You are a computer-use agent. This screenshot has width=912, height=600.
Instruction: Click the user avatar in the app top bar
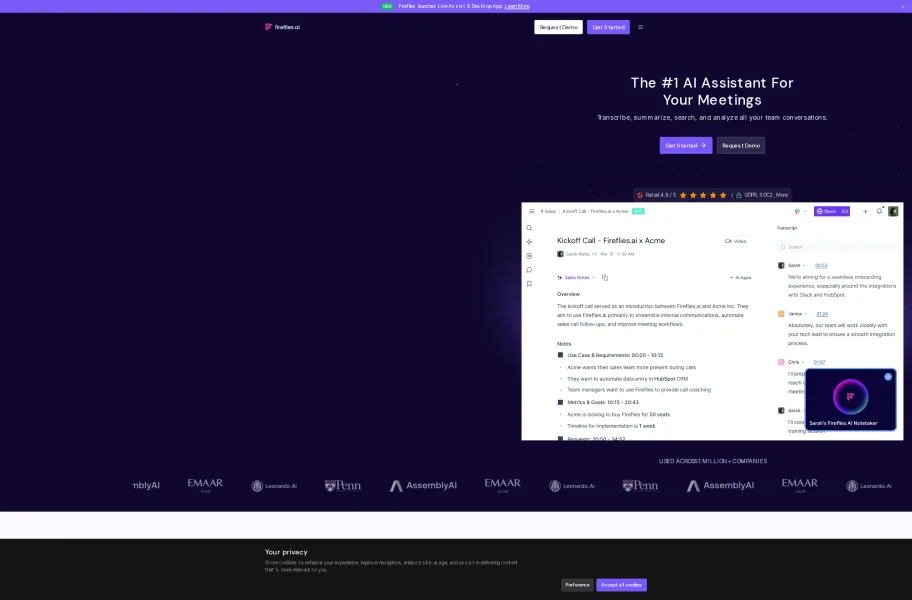tap(893, 211)
